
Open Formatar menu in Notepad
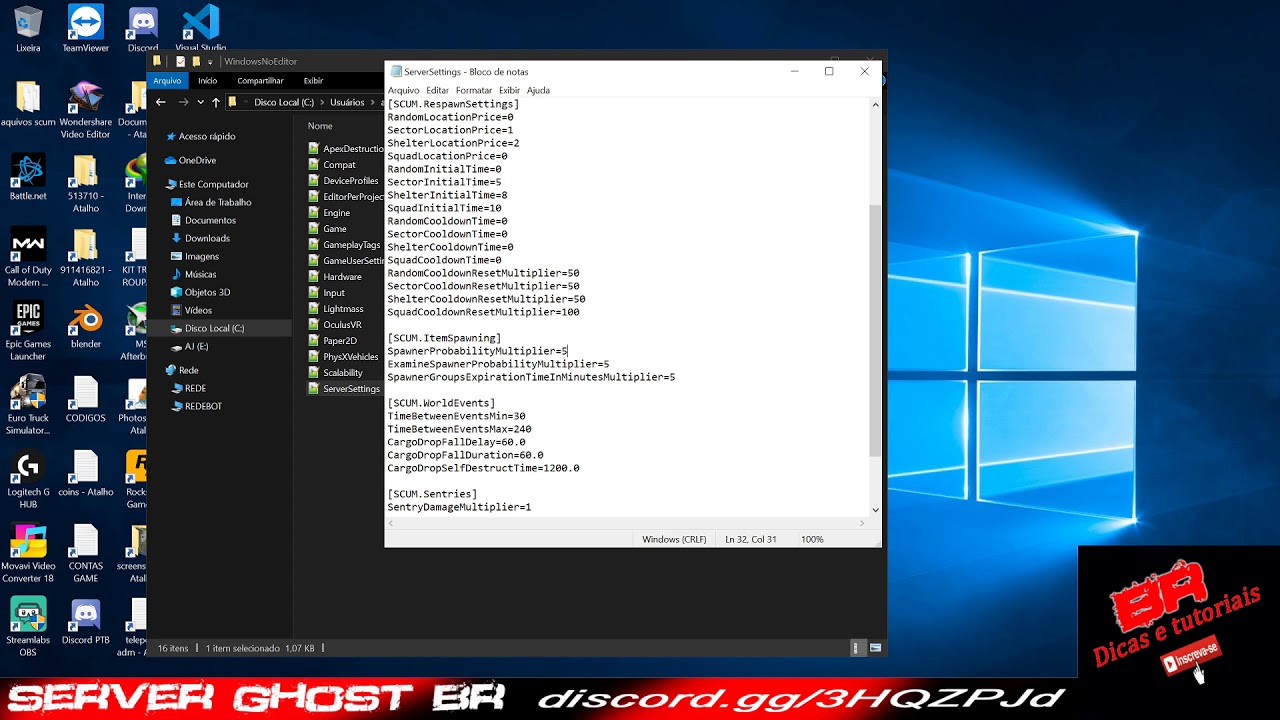(474, 90)
